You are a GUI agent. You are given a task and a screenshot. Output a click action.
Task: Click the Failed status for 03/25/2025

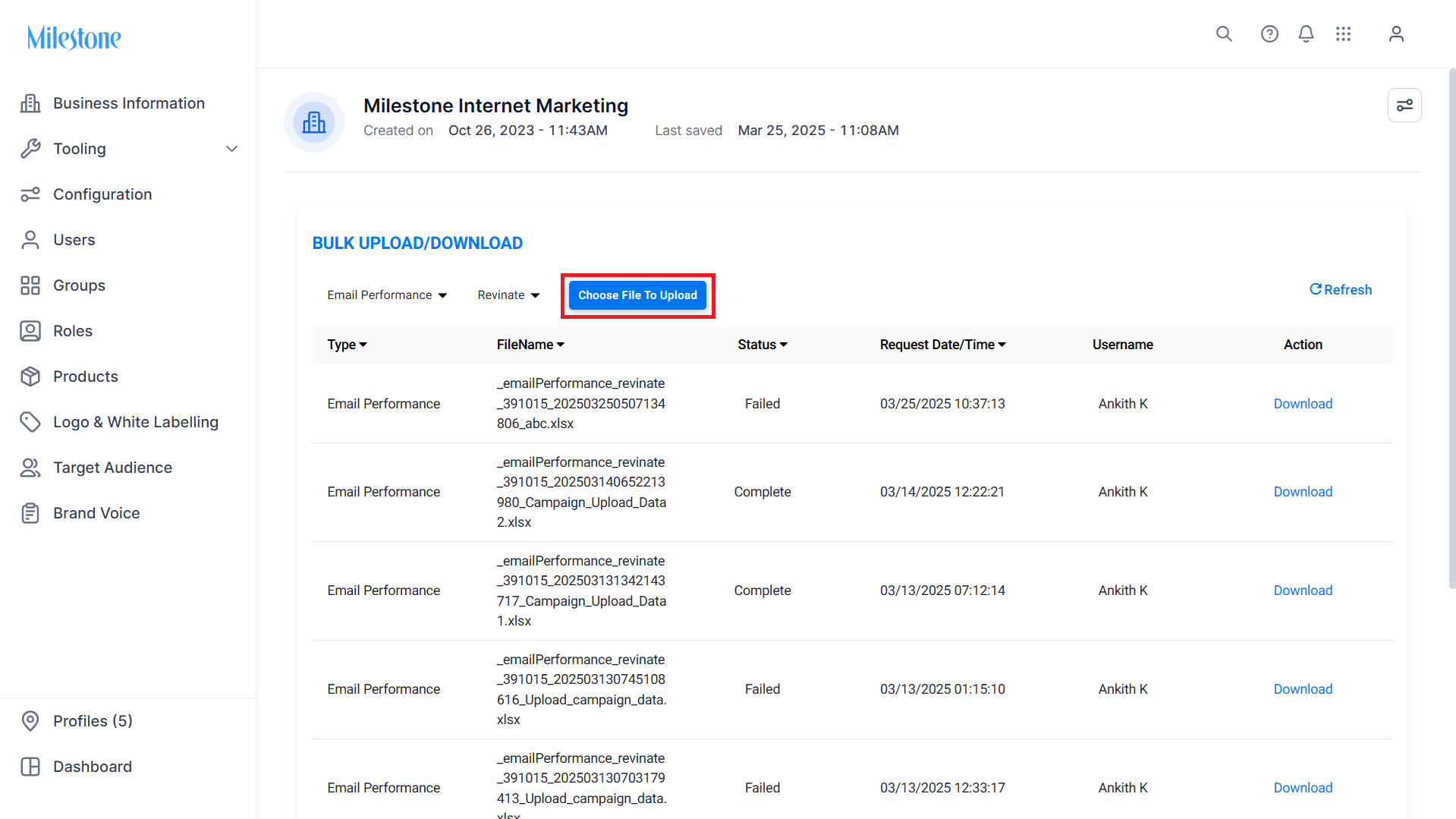763,404
